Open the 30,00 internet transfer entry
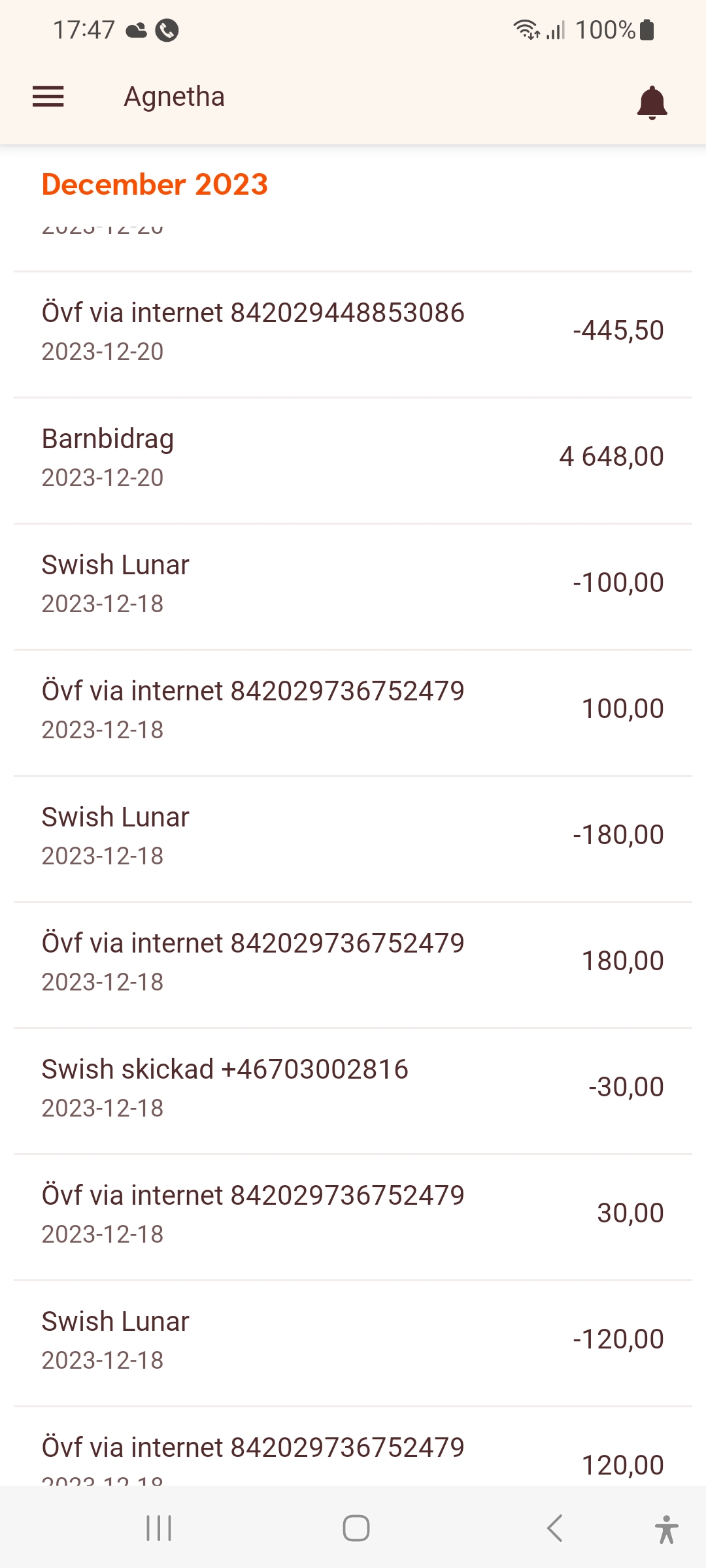This screenshot has width=706, height=1568. coord(353,1214)
